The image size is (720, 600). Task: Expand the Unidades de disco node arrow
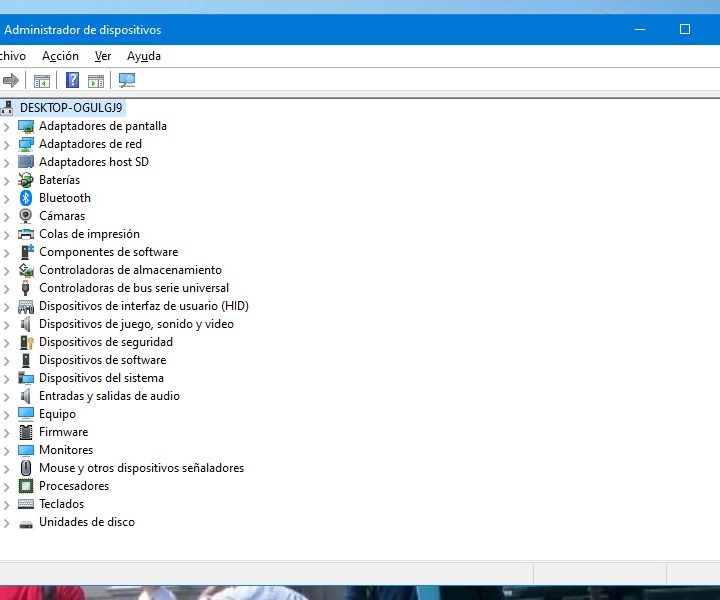(6, 523)
